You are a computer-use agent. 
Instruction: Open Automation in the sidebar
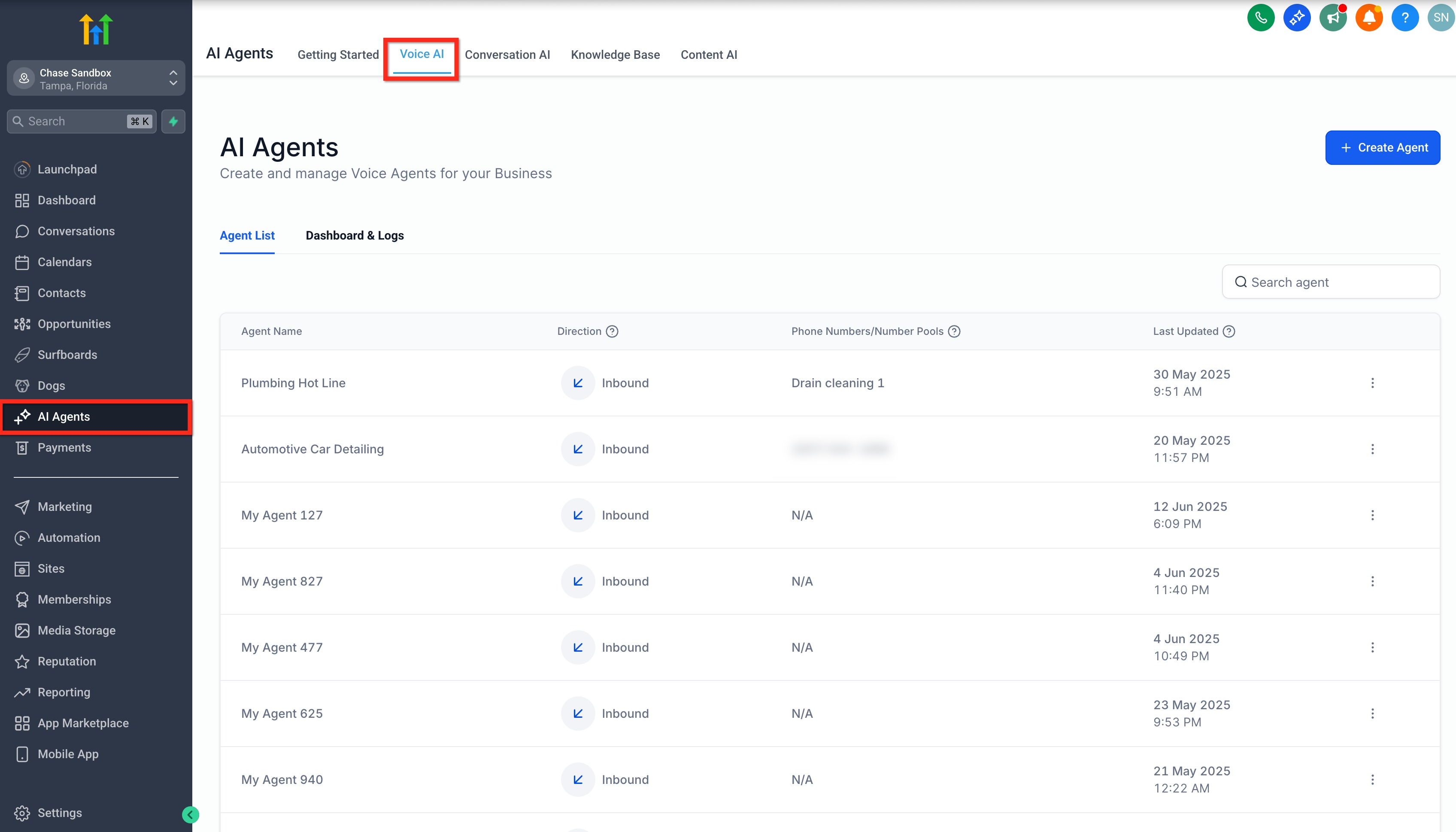pos(69,538)
